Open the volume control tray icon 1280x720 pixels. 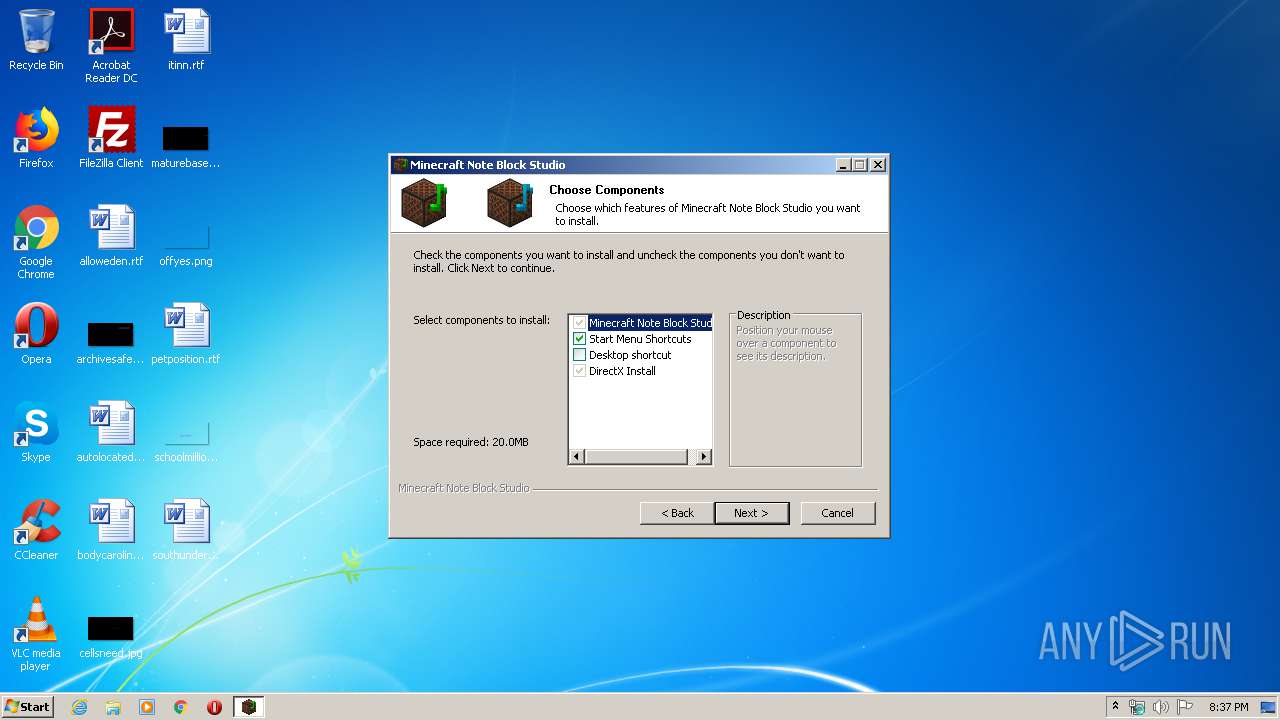click(x=1161, y=707)
